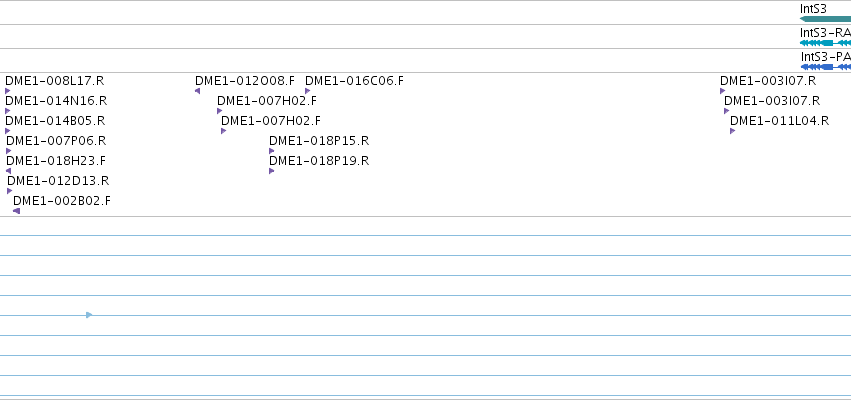The height and width of the screenshot is (400, 851).
Task: Click the DME1-016C06.F arrow glyph
Action: coord(308,91)
